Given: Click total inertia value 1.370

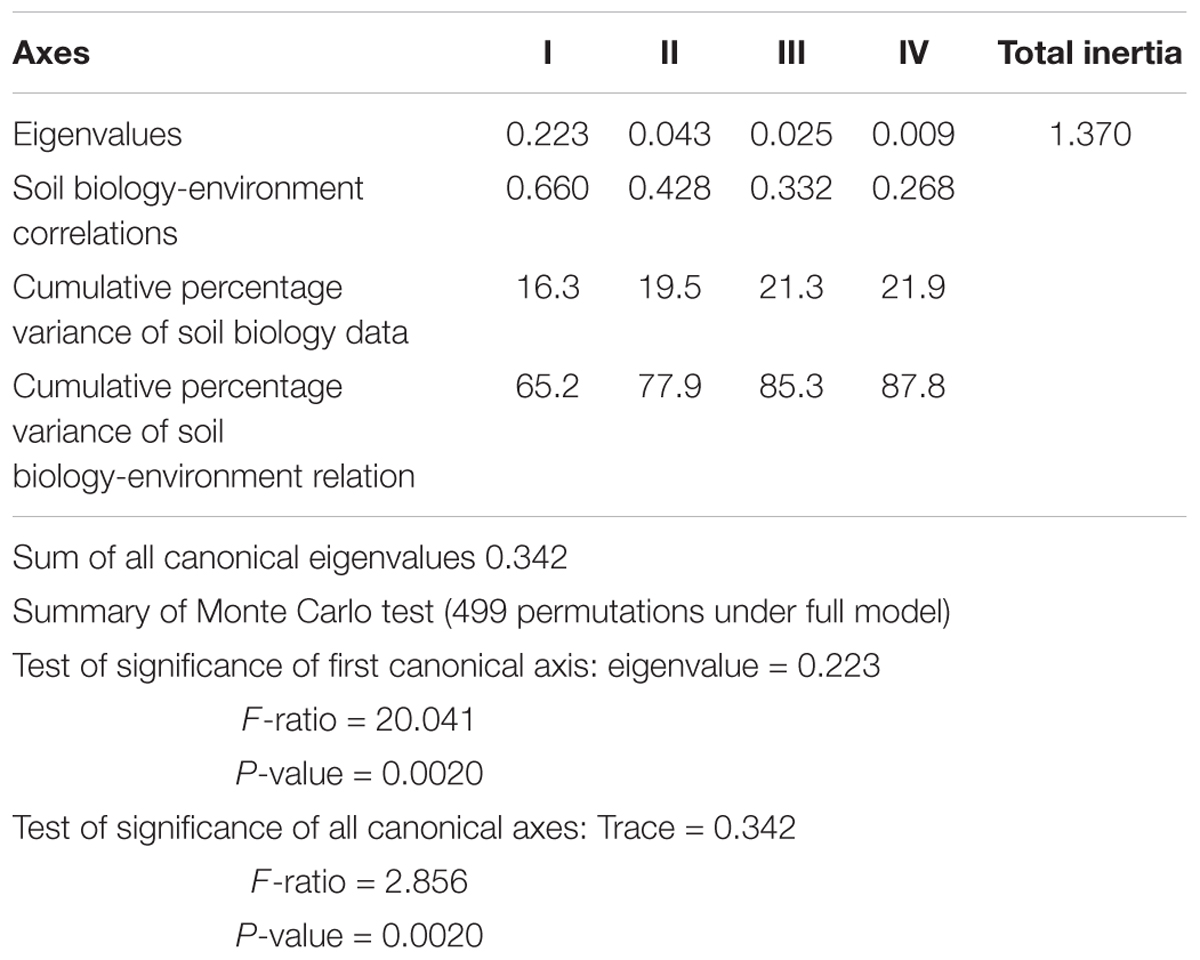Looking at the screenshot, I should click(x=1090, y=134).
